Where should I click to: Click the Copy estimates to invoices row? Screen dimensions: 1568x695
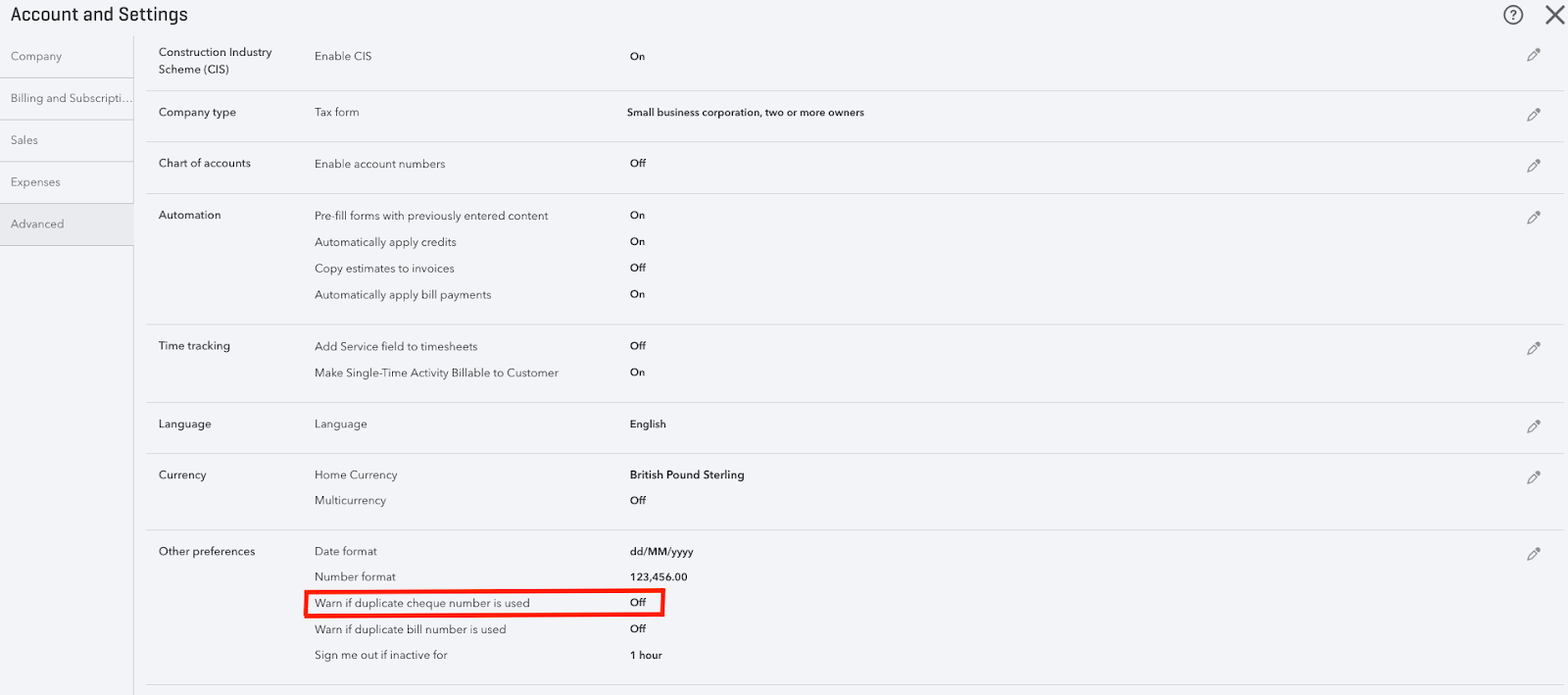click(384, 269)
